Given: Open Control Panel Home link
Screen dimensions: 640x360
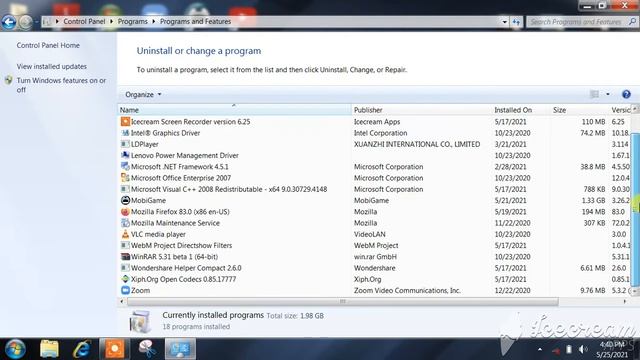Looking at the screenshot, I should tap(48, 45).
